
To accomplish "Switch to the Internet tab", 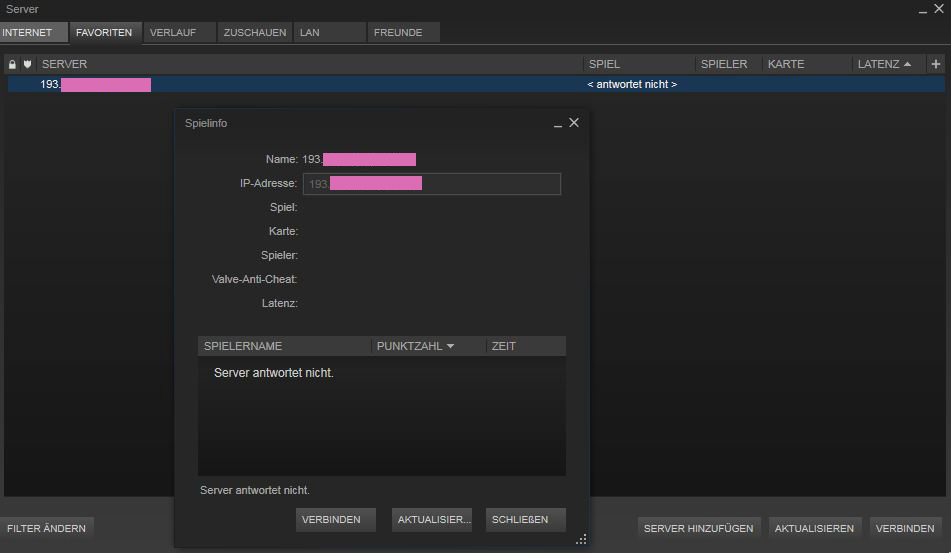I will 28,32.
